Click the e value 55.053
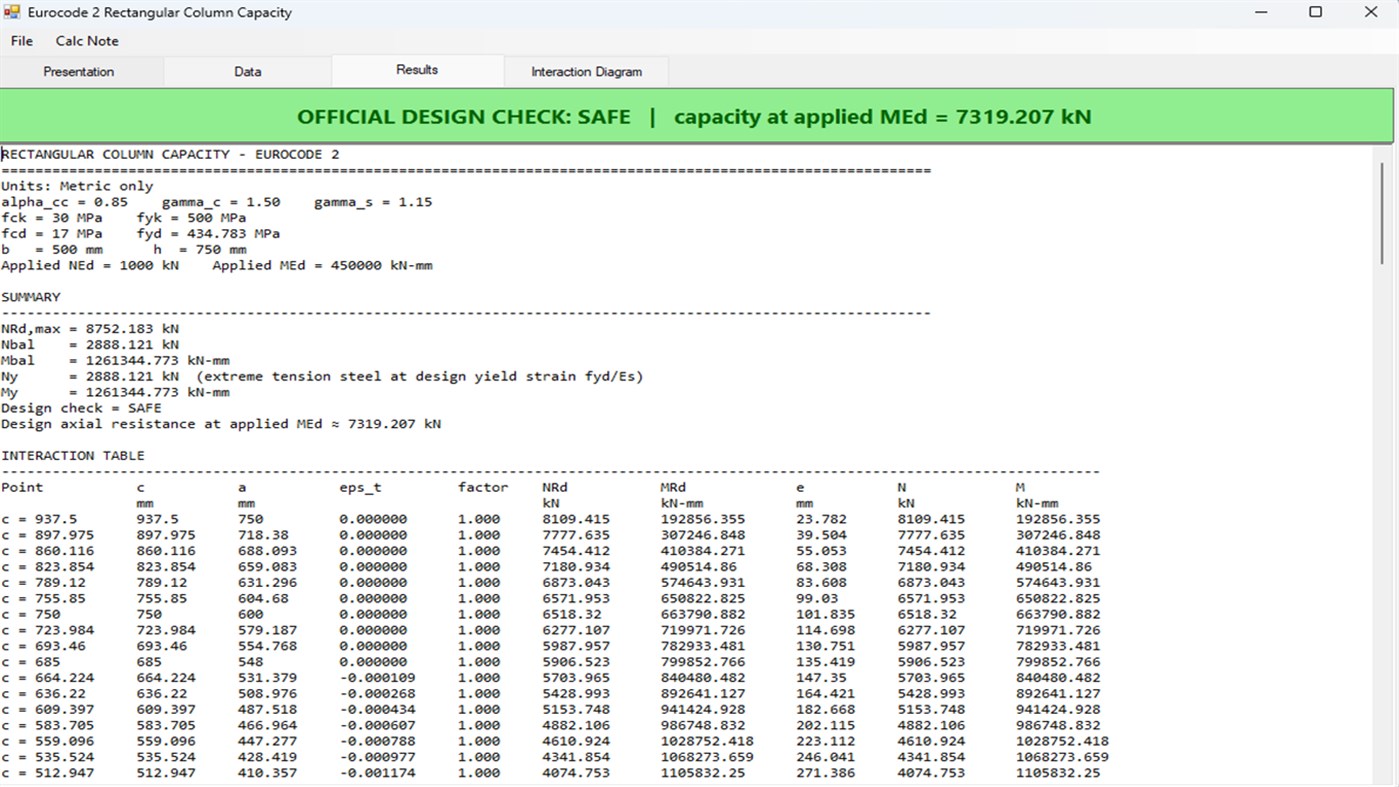Viewport: 1399px width, 787px height. pyautogui.click(x=822, y=551)
